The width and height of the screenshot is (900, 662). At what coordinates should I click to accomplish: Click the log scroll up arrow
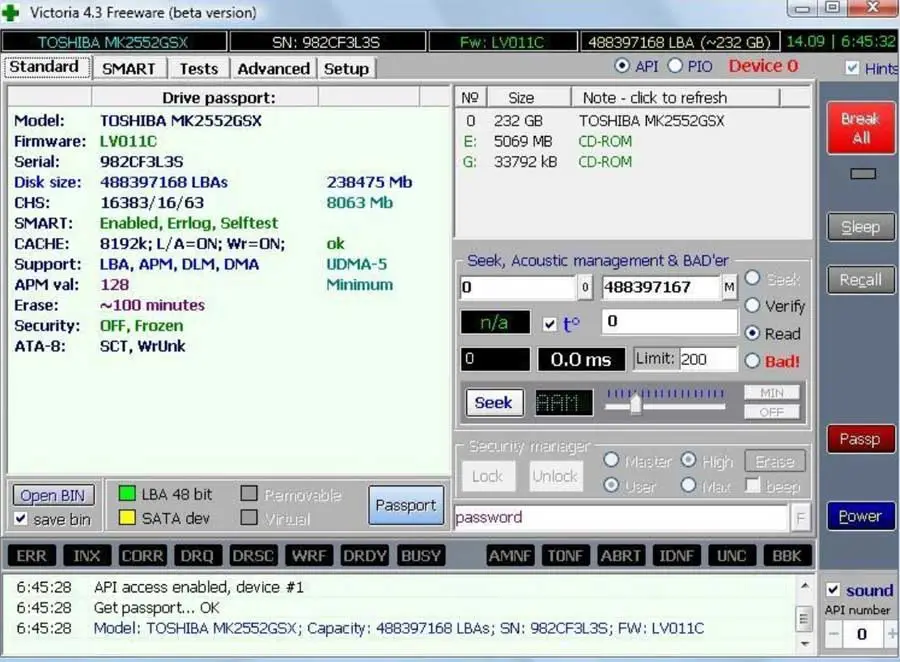click(805, 586)
